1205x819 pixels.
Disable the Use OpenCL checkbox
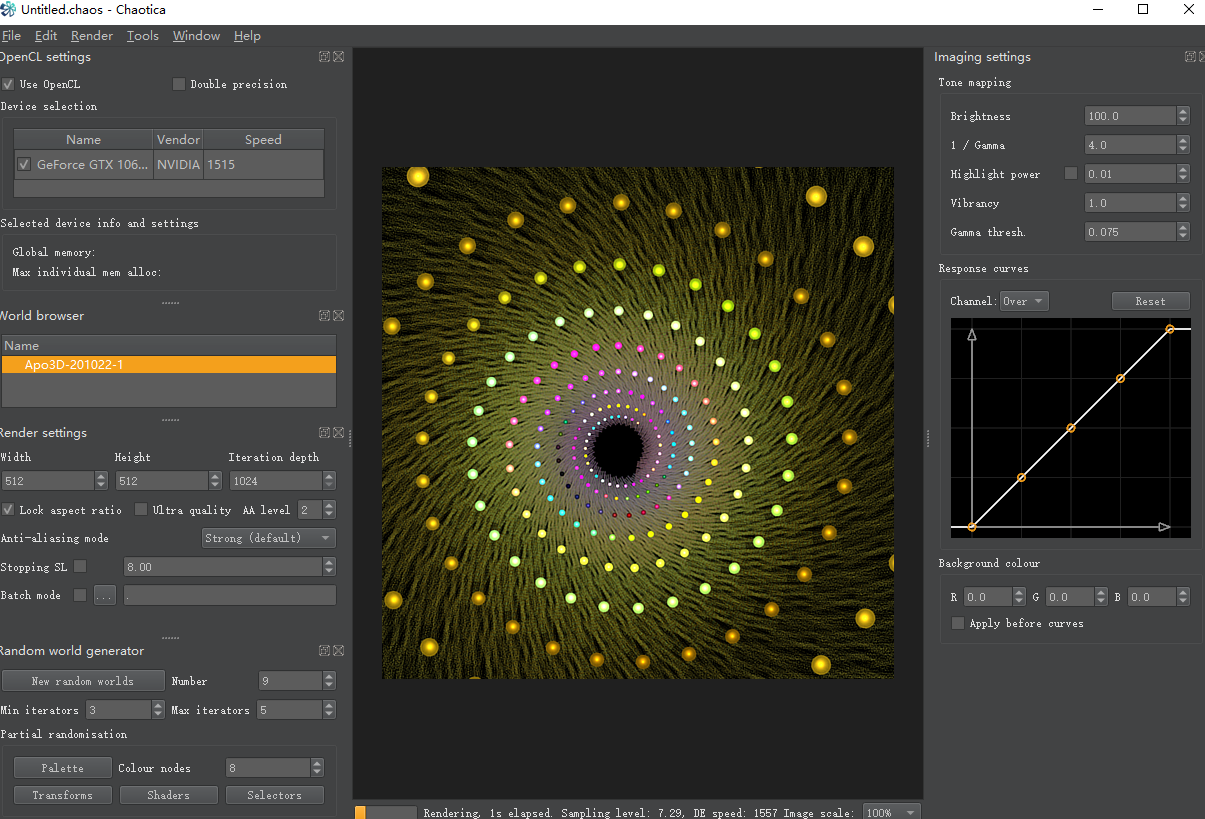[8, 85]
